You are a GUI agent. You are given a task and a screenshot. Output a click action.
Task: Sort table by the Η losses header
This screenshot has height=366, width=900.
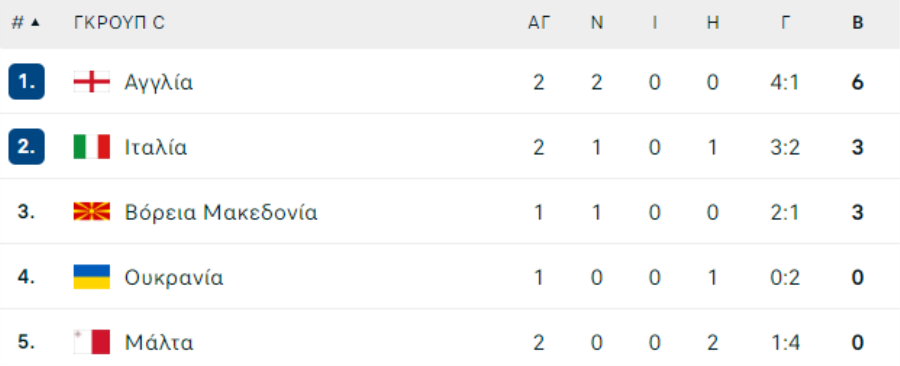pyautogui.click(x=713, y=23)
